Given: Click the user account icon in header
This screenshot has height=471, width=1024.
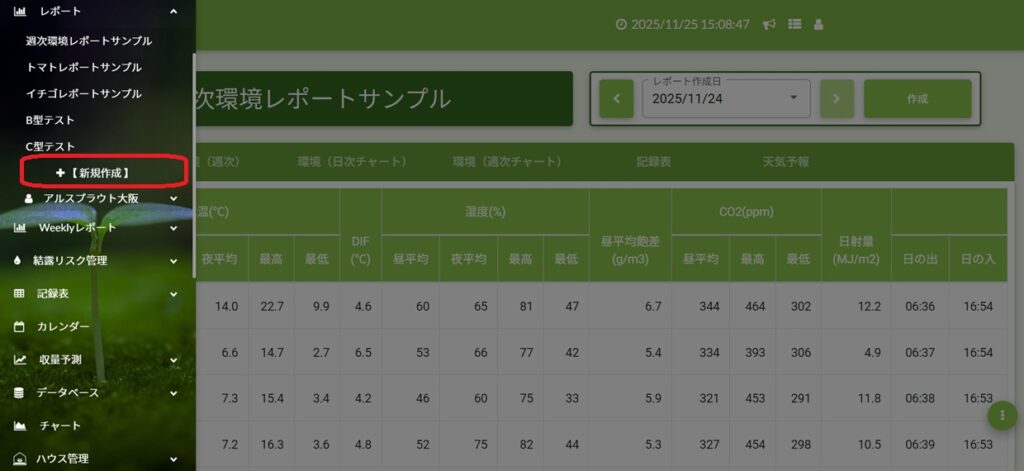Looking at the screenshot, I should [x=819, y=24].
